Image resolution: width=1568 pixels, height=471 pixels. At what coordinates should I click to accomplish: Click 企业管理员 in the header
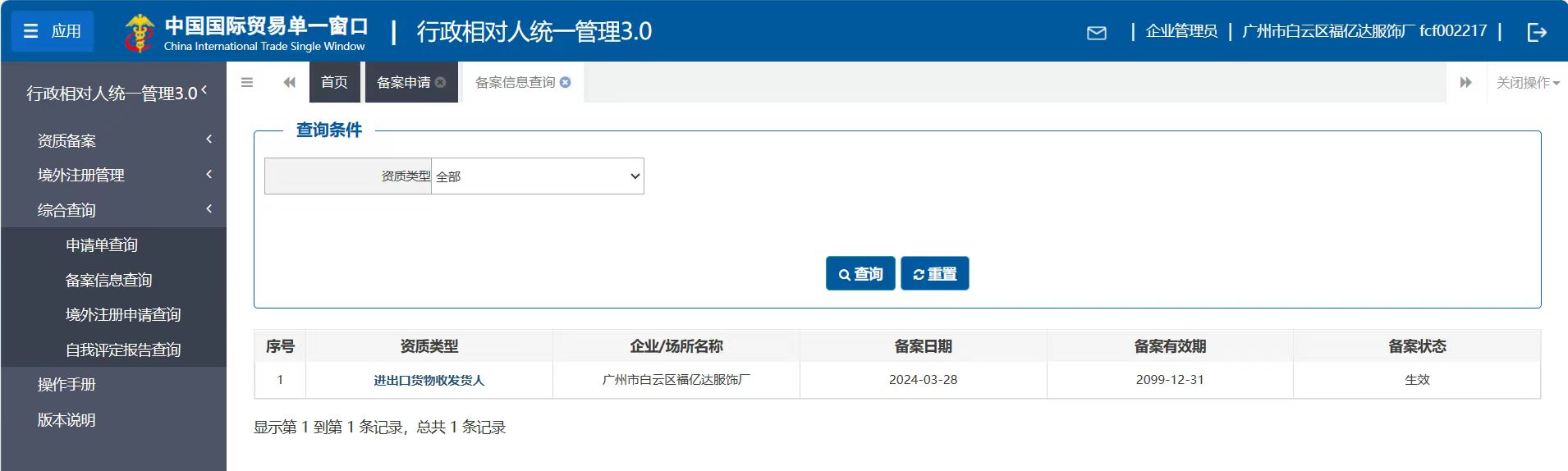(x=1181, y=31)
